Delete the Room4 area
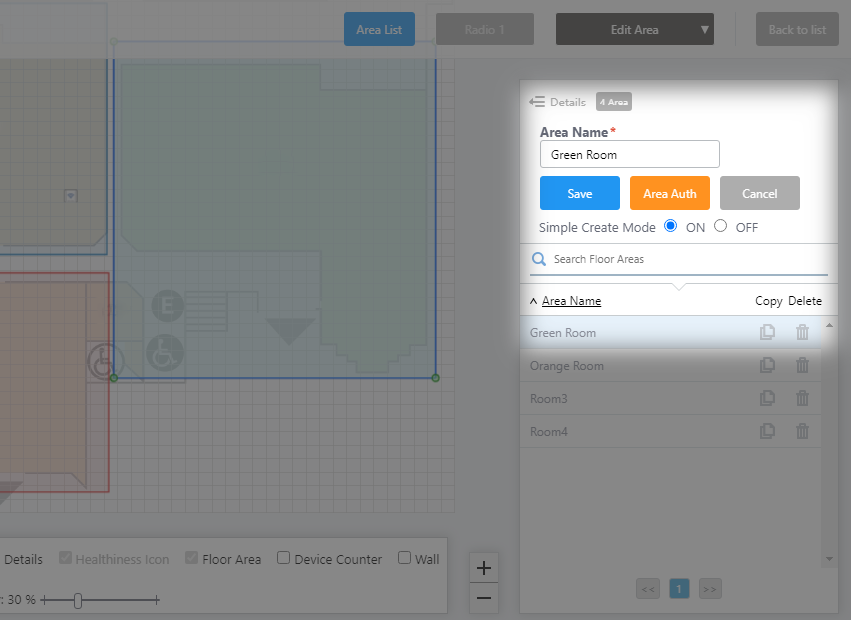 (x=802, y=432)
